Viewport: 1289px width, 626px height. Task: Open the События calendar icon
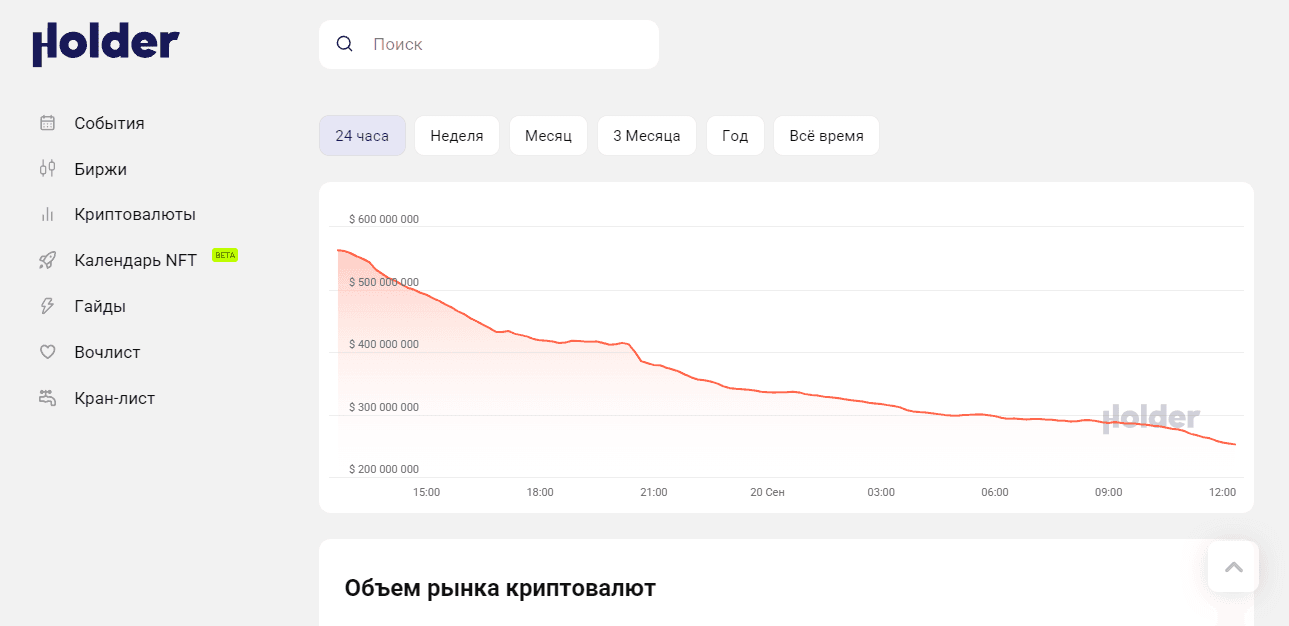(x=47, y=123)
